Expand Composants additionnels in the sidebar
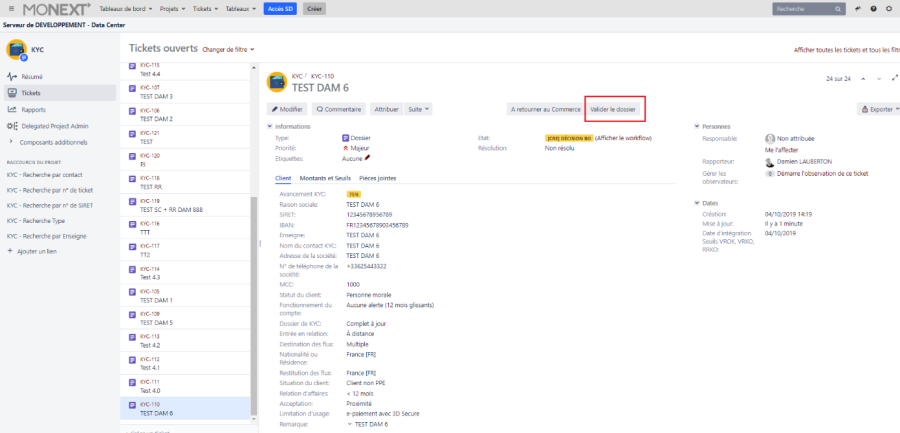Screen dimensions: 900x433 pyautogui.click(x=12, y=142)
